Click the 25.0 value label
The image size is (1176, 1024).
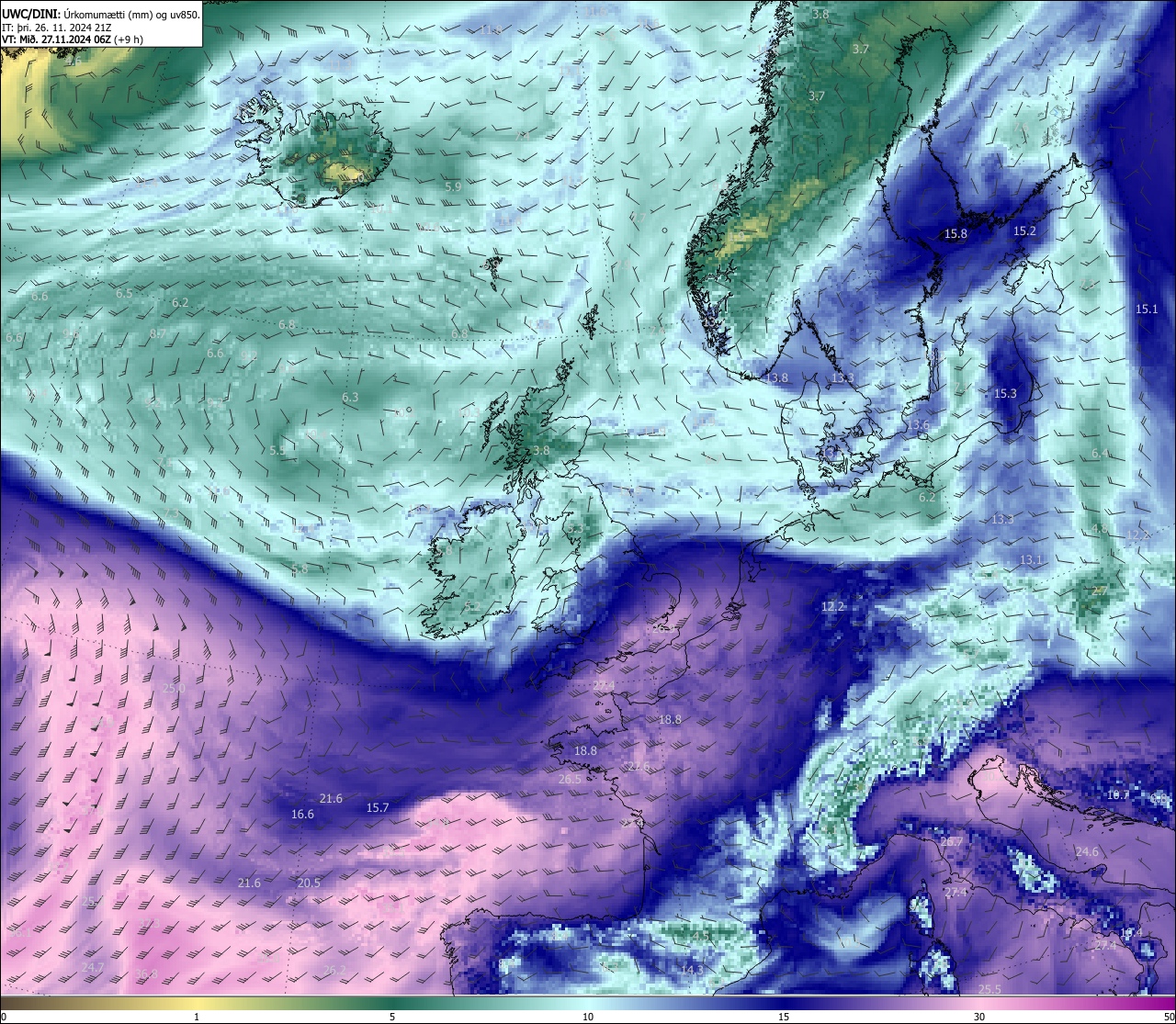point(174,688)
